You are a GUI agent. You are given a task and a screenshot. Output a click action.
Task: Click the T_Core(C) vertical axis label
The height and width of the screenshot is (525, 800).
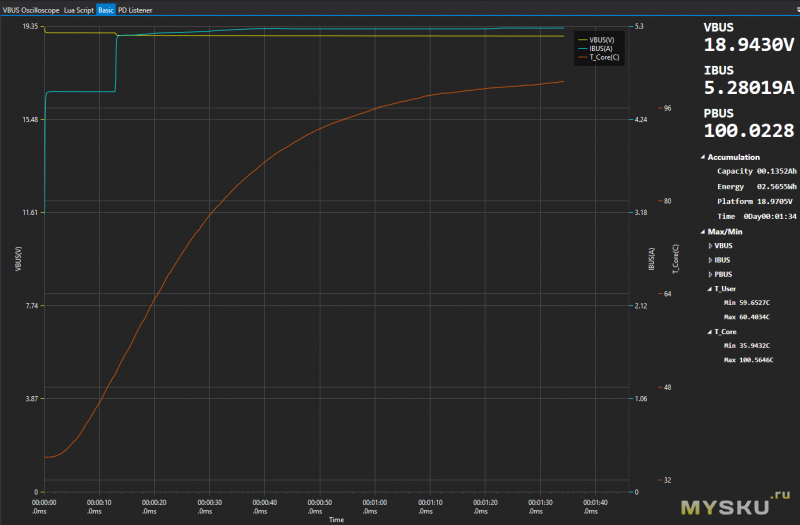point(676,259)
